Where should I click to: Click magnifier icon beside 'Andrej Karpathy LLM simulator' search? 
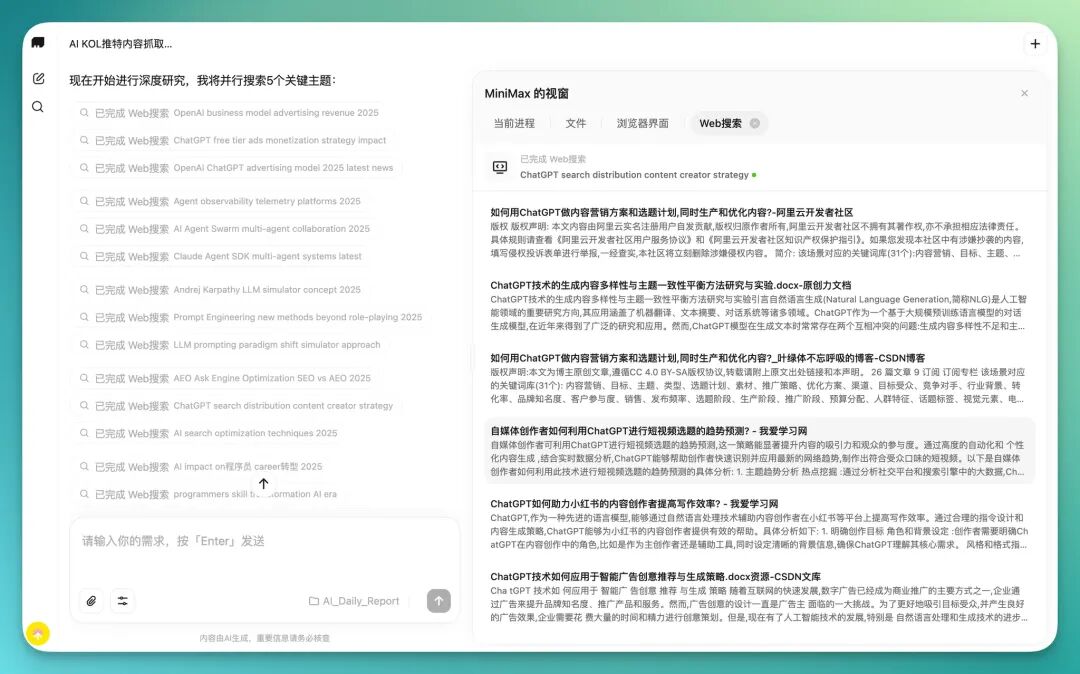[x=84, y=290]
